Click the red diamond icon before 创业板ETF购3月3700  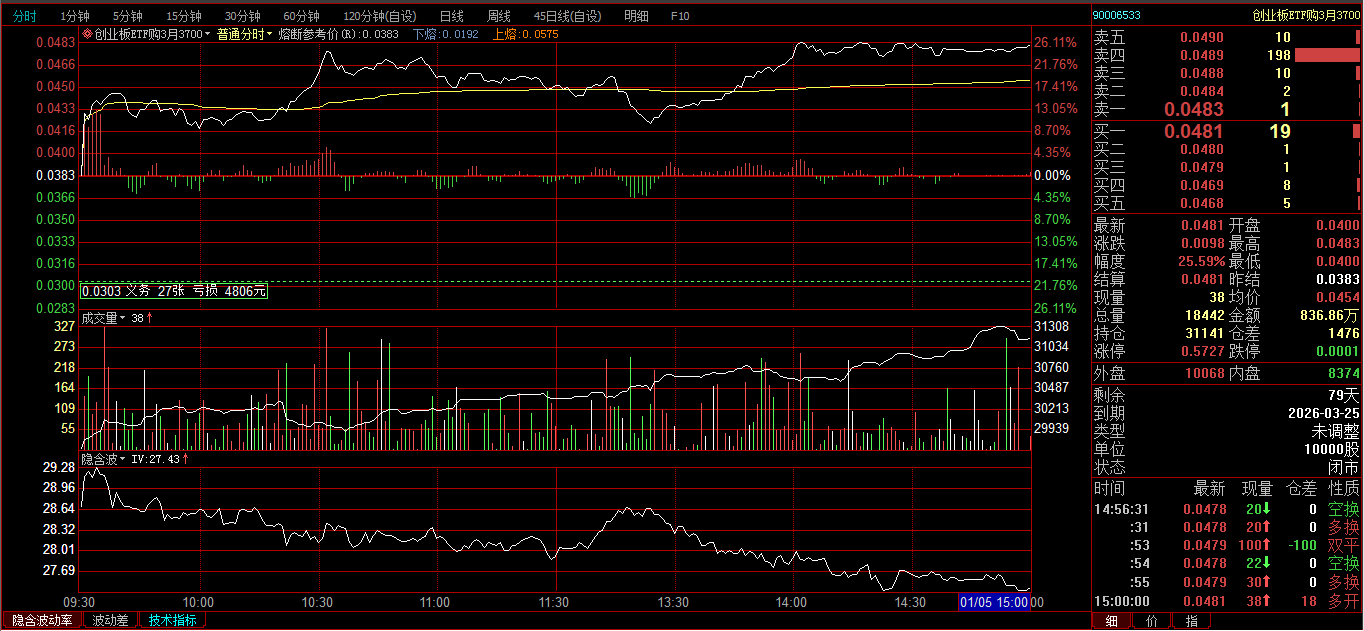(88, 34)
